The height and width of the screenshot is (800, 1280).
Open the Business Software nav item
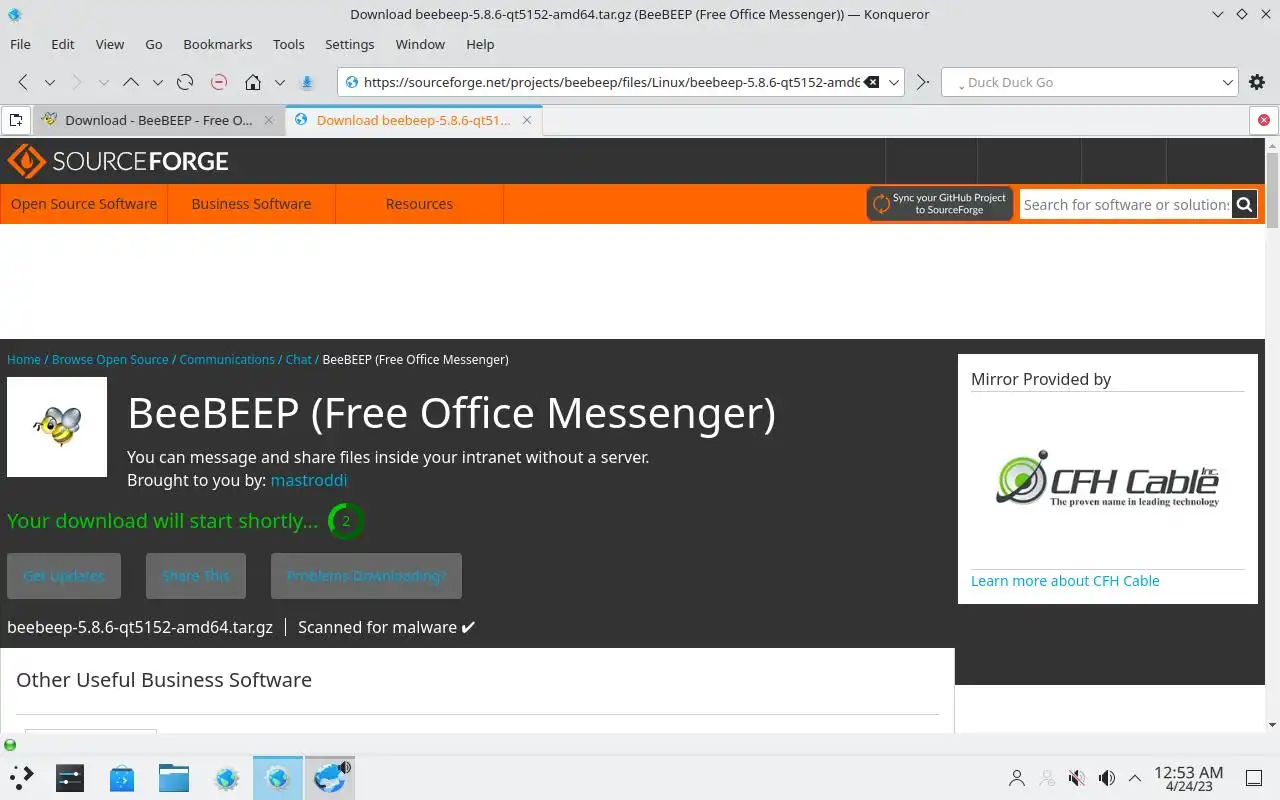pyautogui.click(x=251, y=204)
